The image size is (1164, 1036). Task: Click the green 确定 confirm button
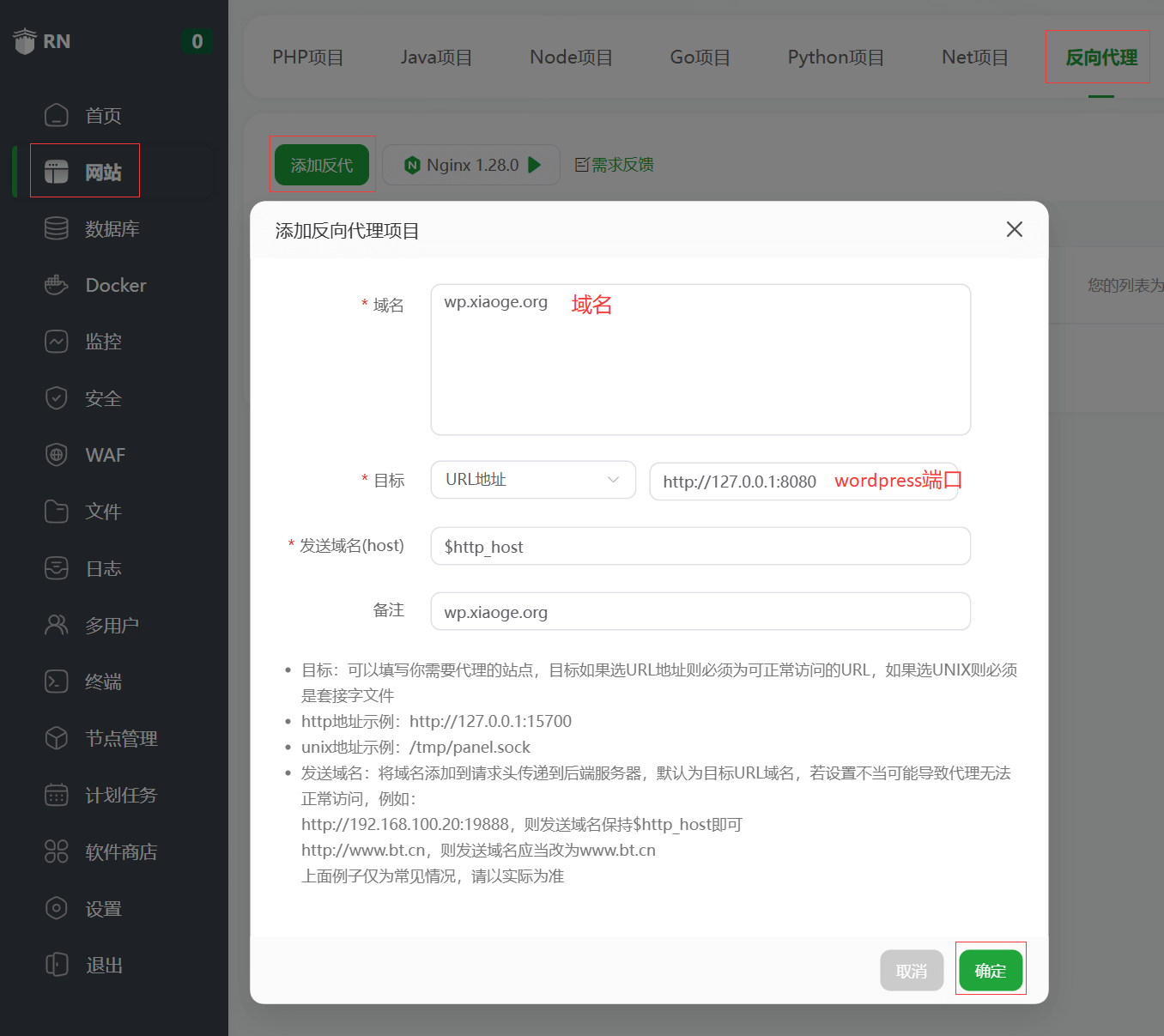coord(990,971)
